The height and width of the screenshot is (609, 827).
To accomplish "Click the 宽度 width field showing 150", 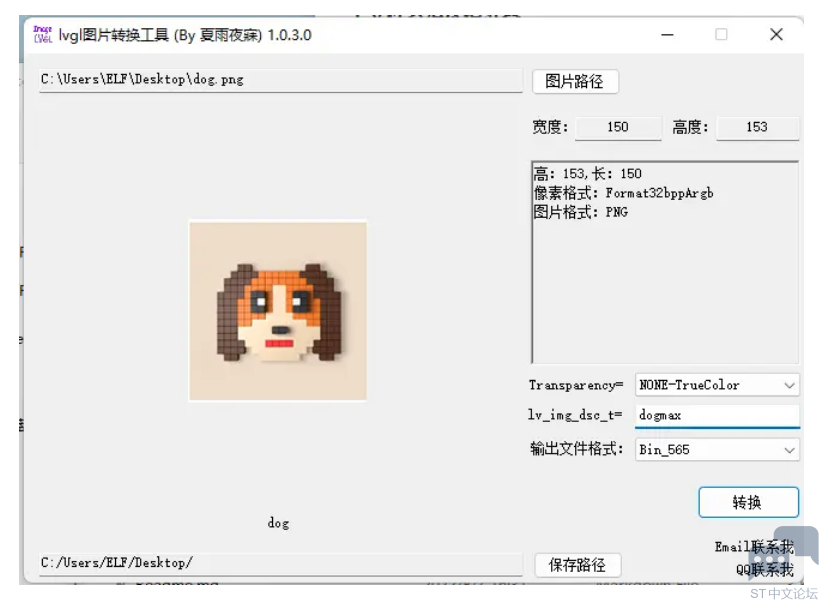I will (x=618, y=127).
